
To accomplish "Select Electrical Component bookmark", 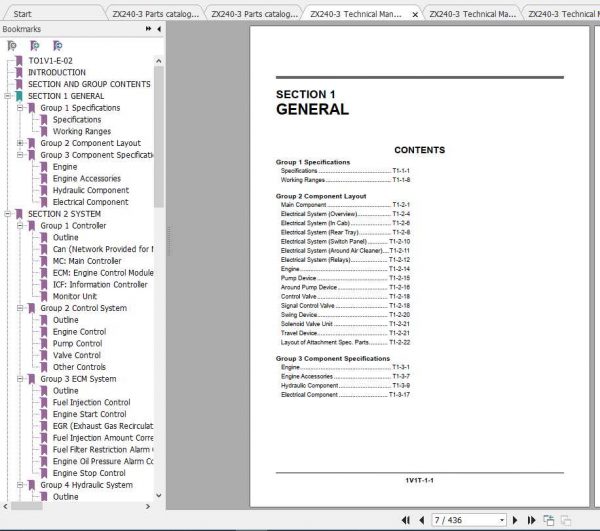I will [x=90, y=202].
